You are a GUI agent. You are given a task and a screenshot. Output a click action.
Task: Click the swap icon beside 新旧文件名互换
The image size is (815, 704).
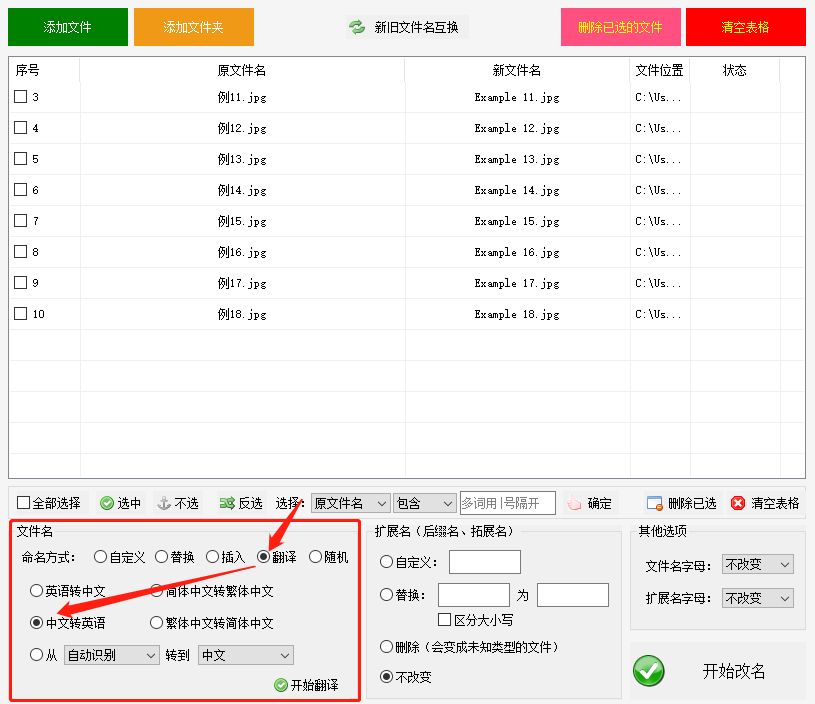(357, 27)
